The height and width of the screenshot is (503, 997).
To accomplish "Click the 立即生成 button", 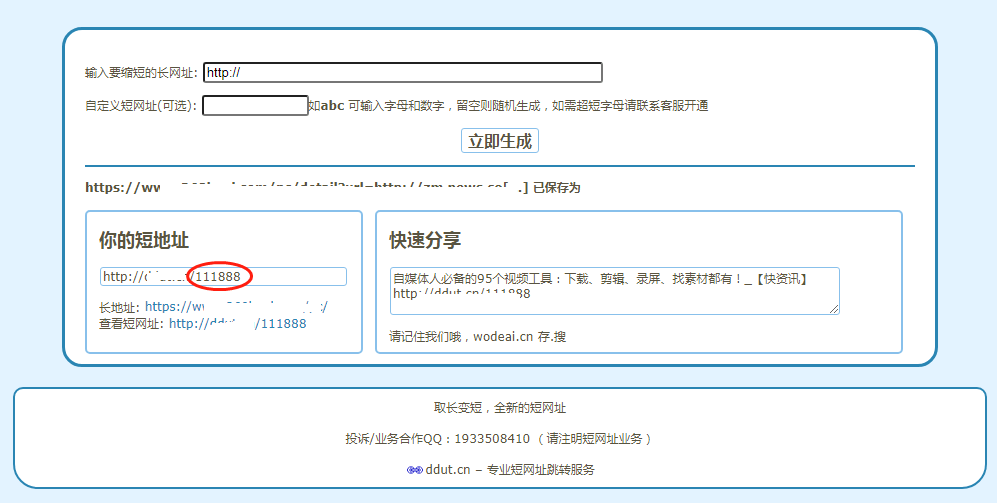I will click(x=500, y=141).
